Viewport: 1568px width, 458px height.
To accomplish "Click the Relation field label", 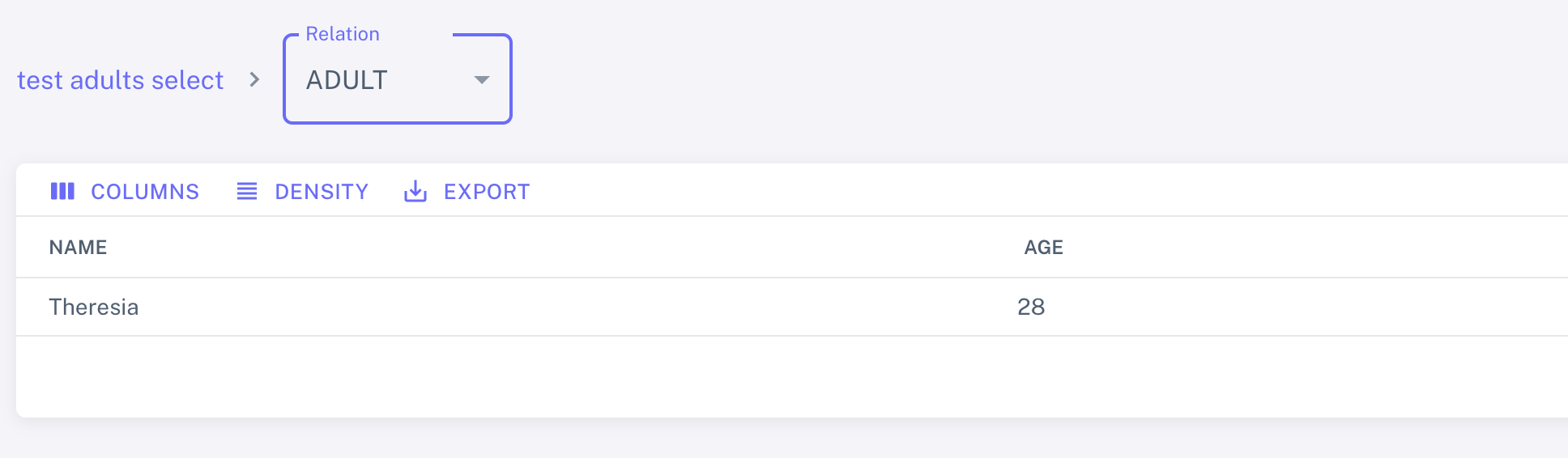I will [343, 34].
